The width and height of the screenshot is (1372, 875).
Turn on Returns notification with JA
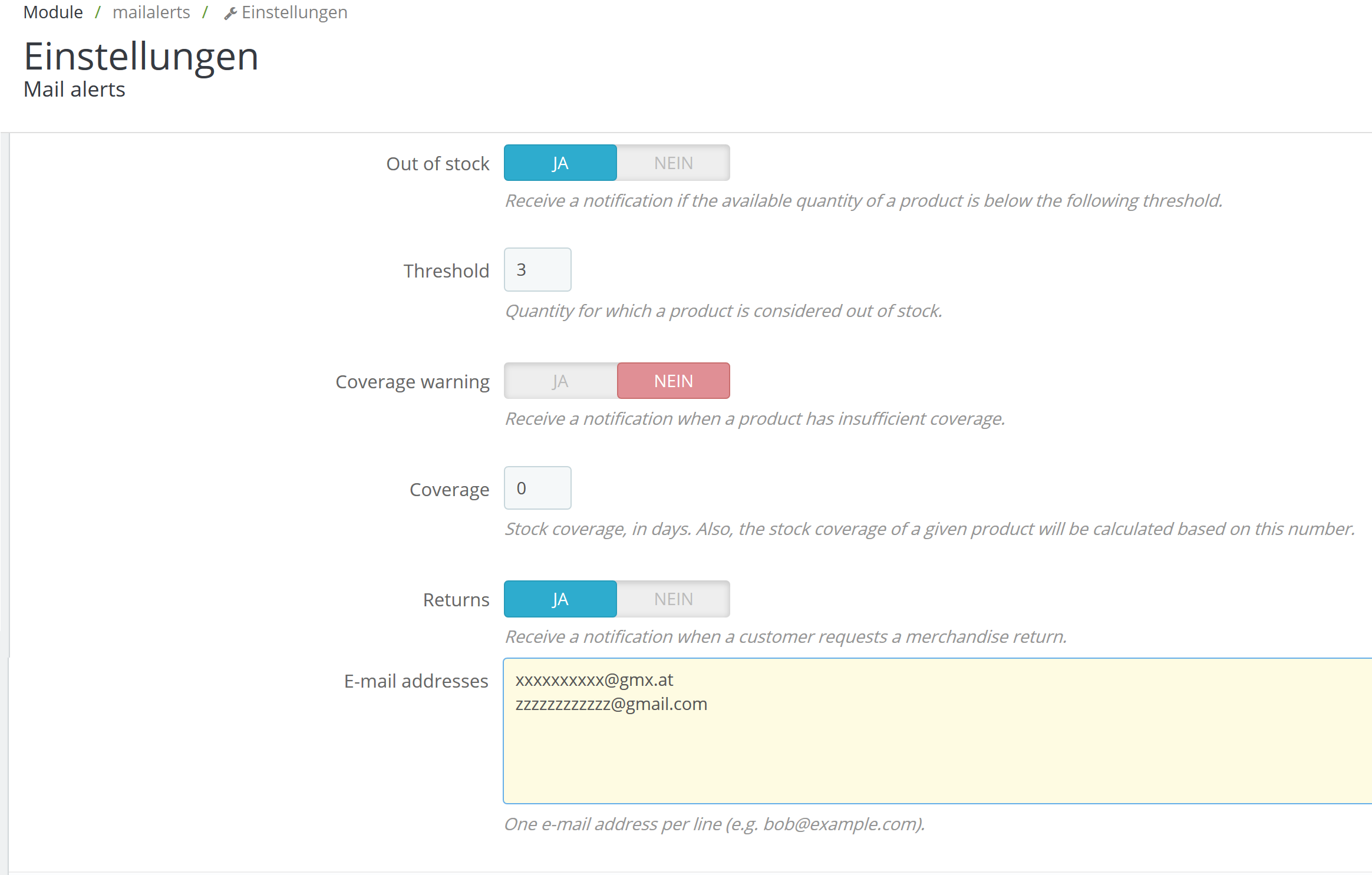coord(560,599)
